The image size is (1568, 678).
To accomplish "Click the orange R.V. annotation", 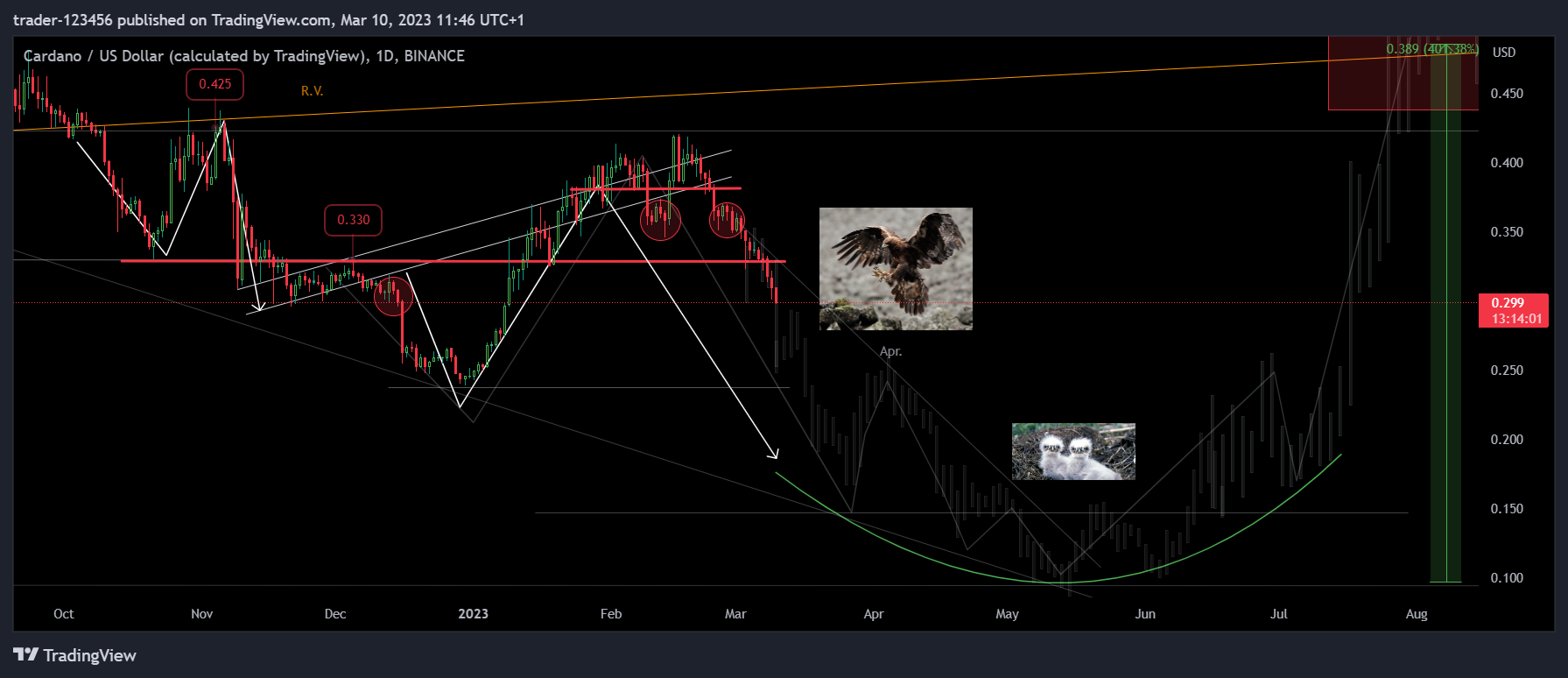I will [x=313, y=91].
